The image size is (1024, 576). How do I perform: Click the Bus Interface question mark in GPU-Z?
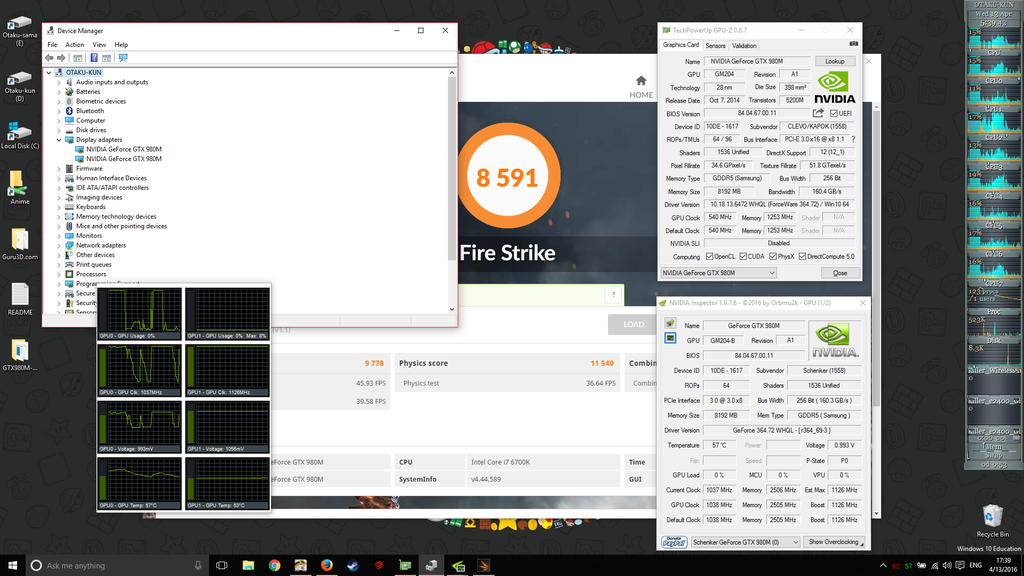pyautogui.click(x=853, y=139)
